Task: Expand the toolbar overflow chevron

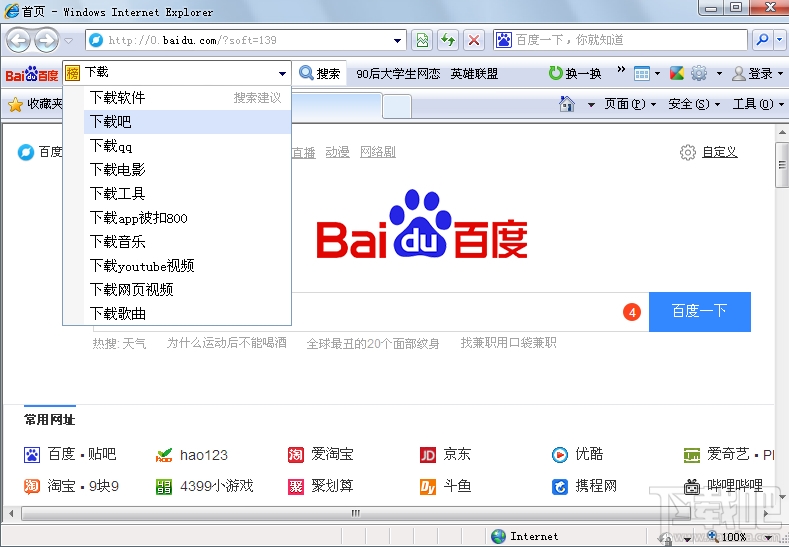Action: pyautogui.click(x=621, y=69)
